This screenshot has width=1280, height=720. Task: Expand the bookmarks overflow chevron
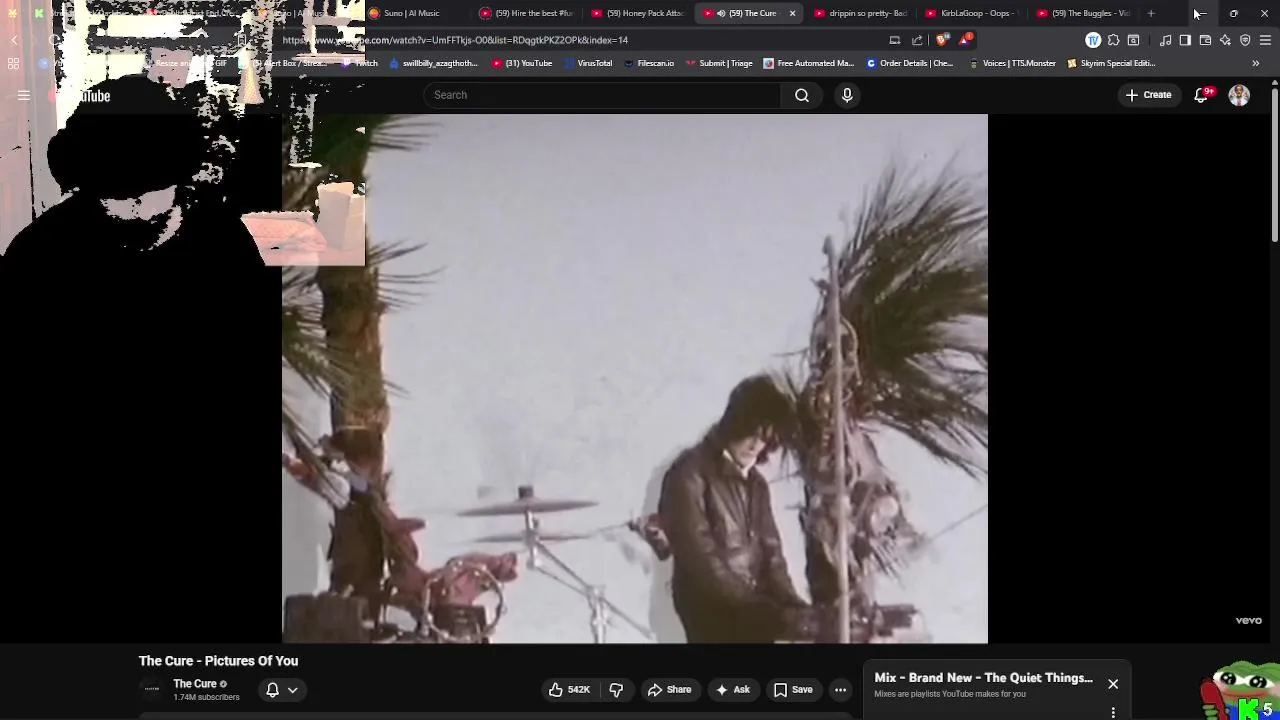tap(1256, 63)
